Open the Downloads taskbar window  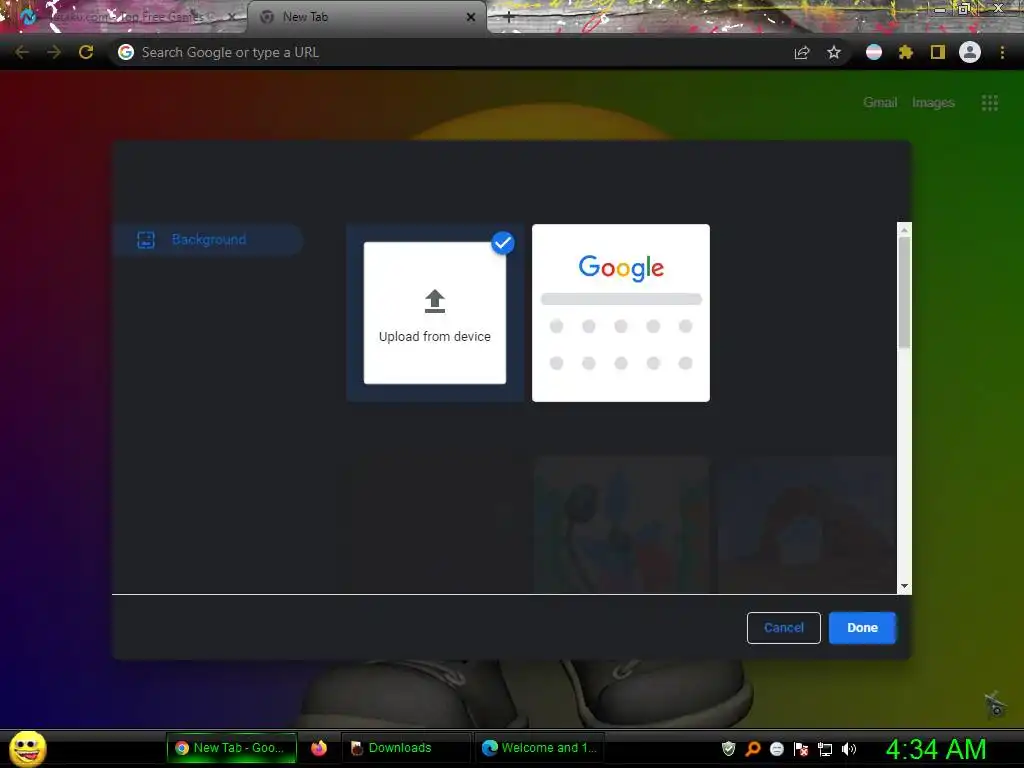pyautogui.click(x=405, y=748)
